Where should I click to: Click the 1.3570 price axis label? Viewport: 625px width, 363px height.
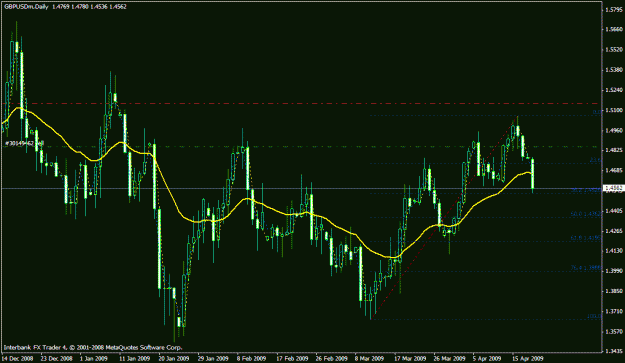pyautogui.click(x=614, y=331)
